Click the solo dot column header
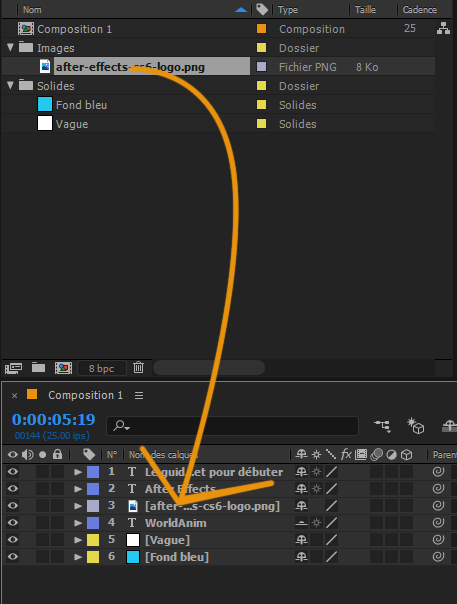Viewport: 457px width, 604px height. pyautogui.click(x=42, y=455)
